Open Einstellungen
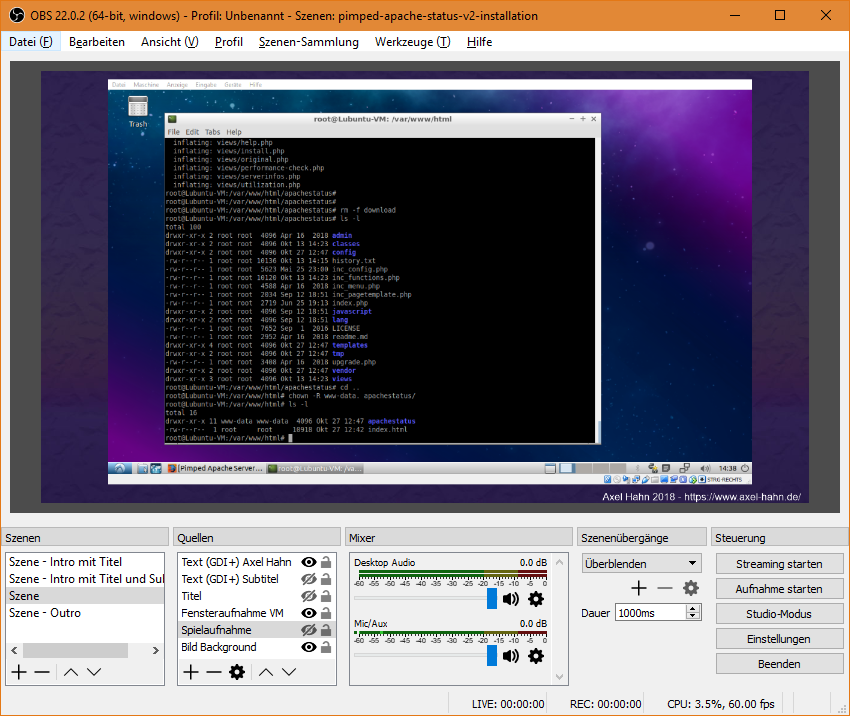This screenshot has width=850, height=716. [x=779, y=638]
